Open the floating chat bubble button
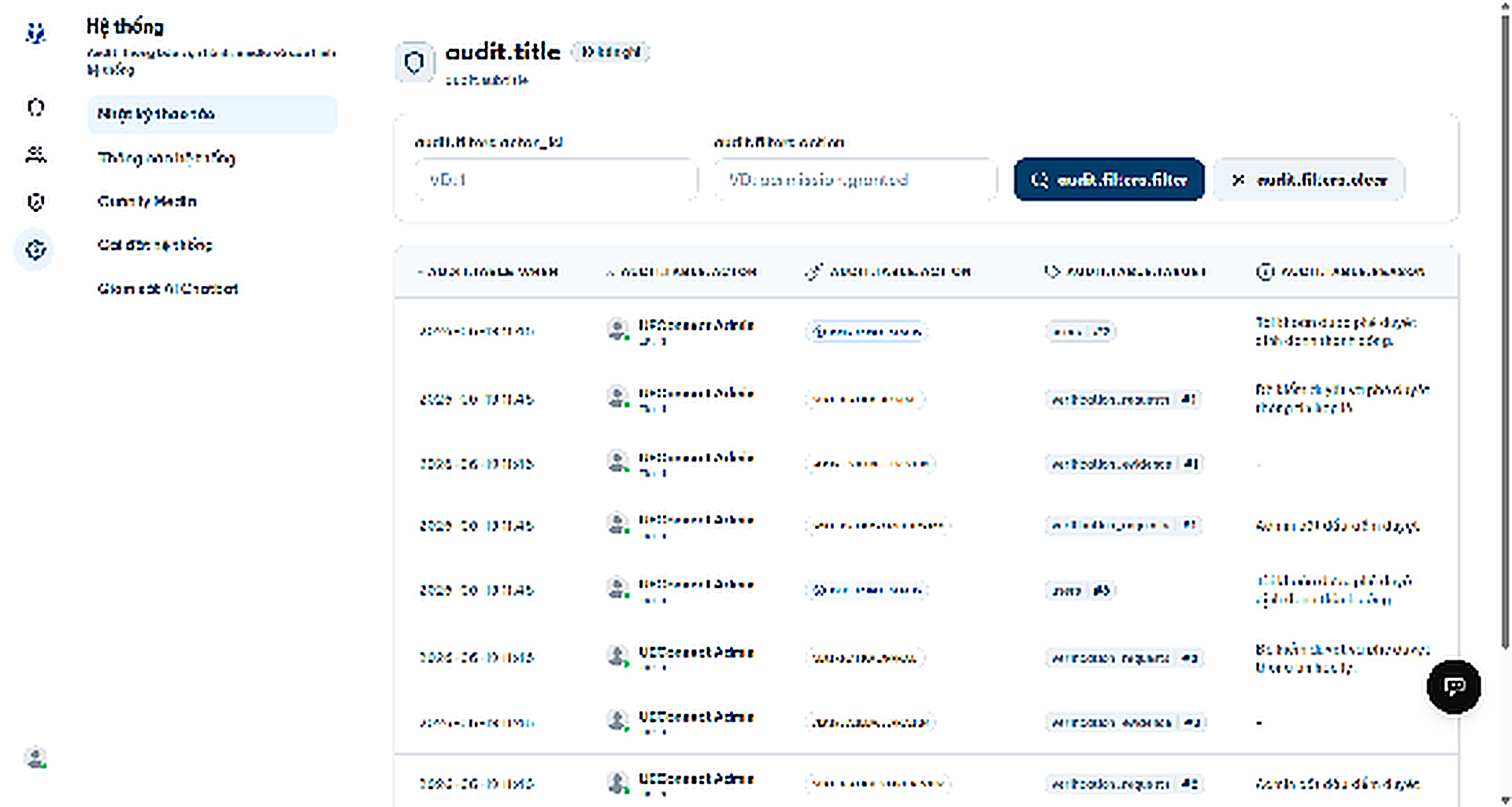 (x=1454, y=687)
